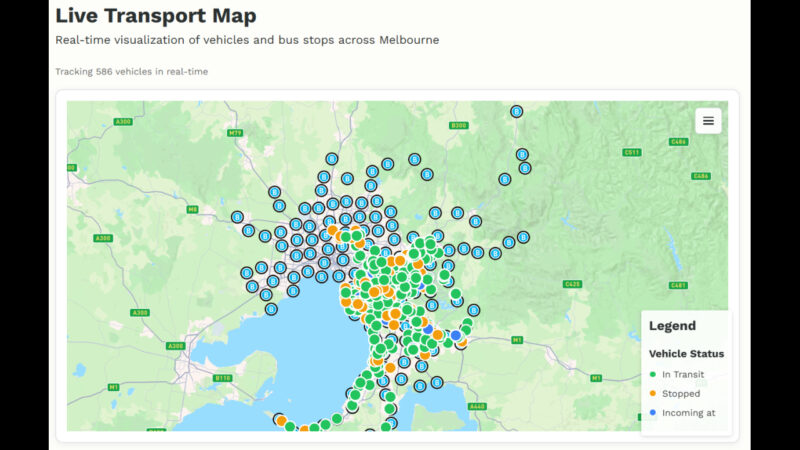Screen dimensions: 800x450
Task: Click the blue Incoming at legend dot
Action: (653, 413)
